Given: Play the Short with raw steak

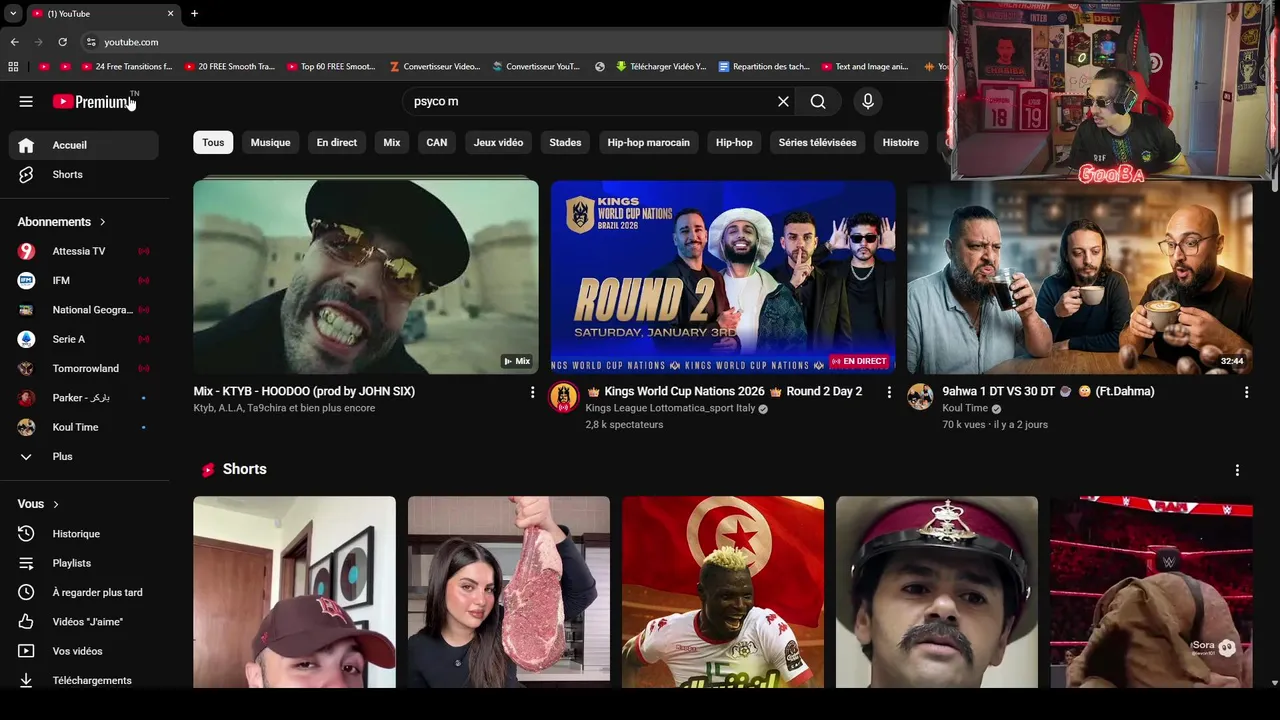Looking at the screenshot, I should (x=508, y=592).
